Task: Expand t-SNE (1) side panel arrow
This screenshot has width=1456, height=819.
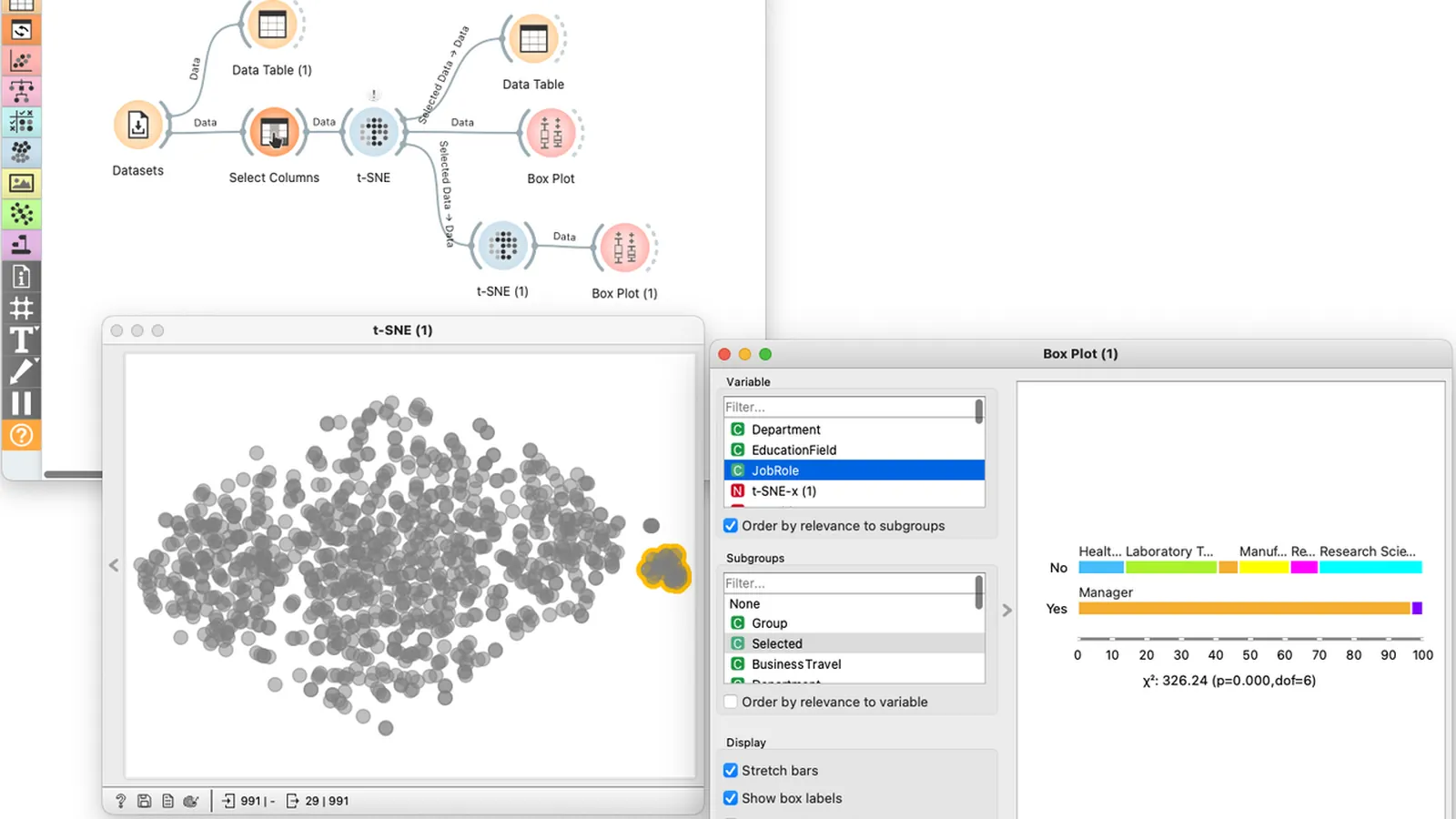Action: 114,565
